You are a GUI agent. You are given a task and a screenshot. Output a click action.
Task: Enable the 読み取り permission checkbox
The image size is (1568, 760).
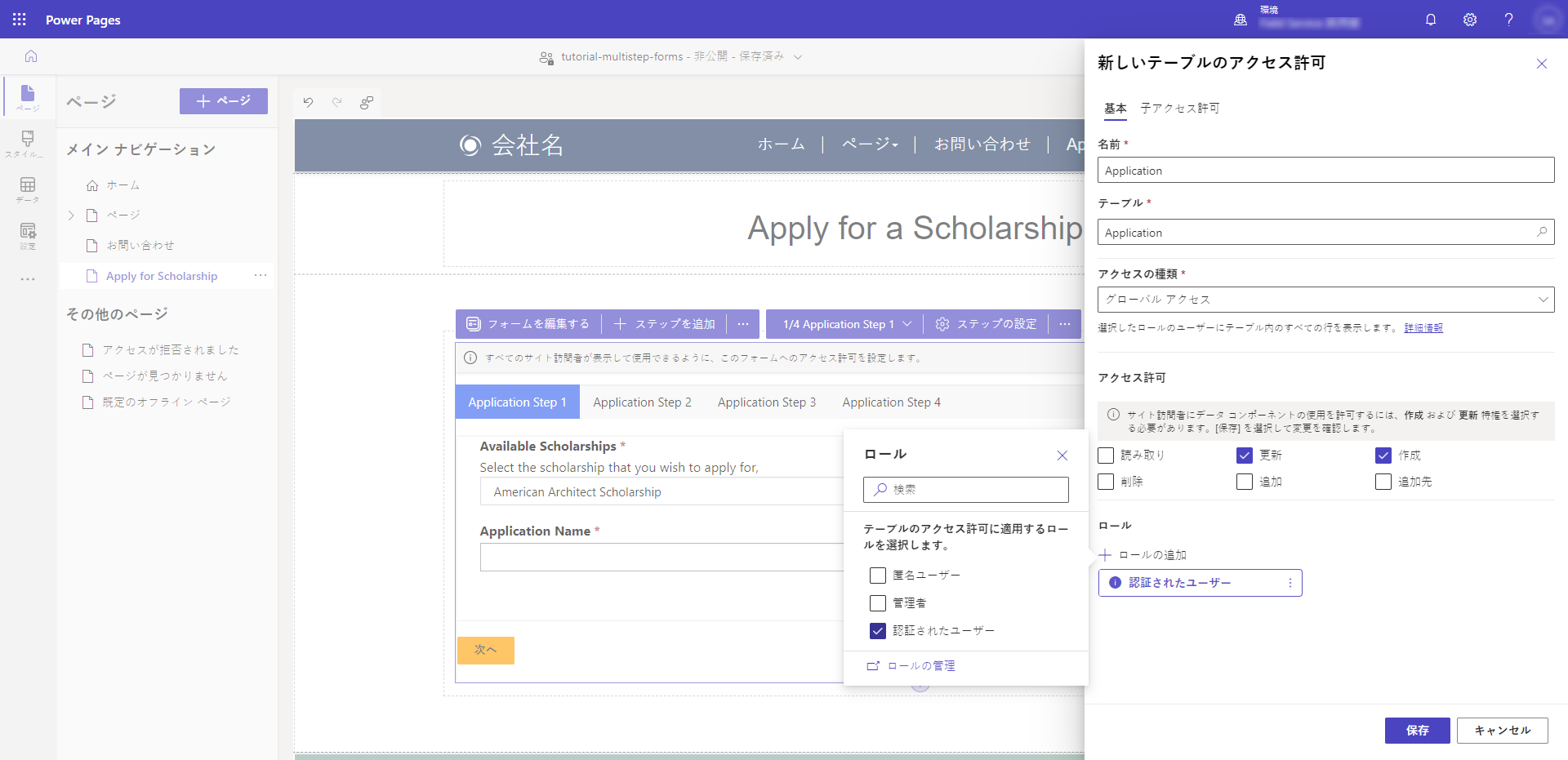coord(1107,456)
